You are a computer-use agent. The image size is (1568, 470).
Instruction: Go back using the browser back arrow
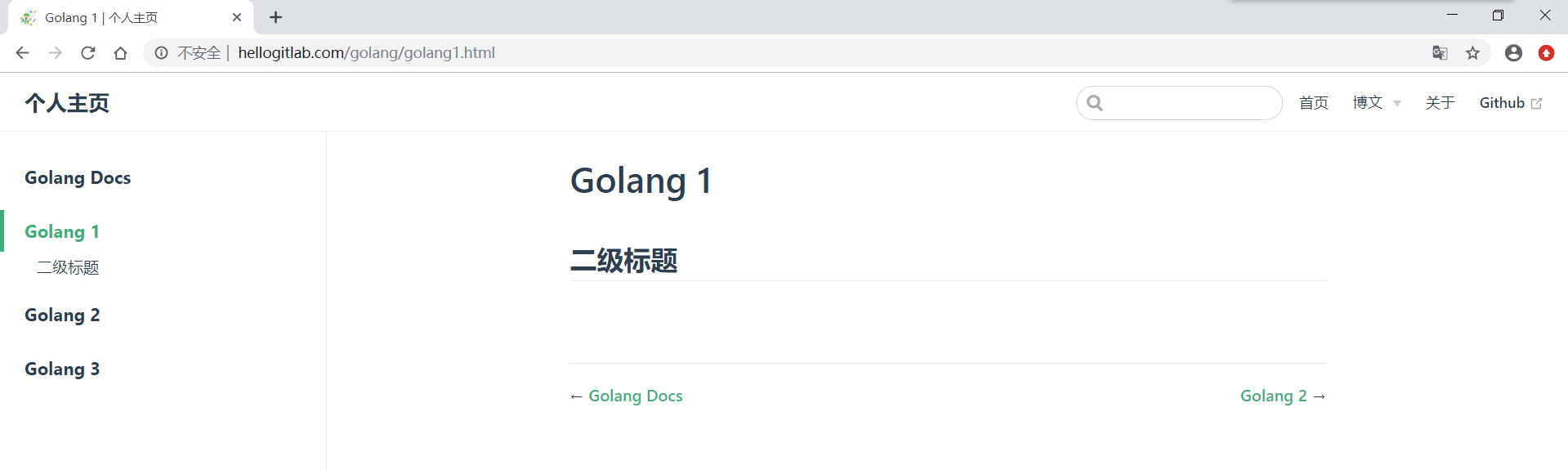(22, 53)
